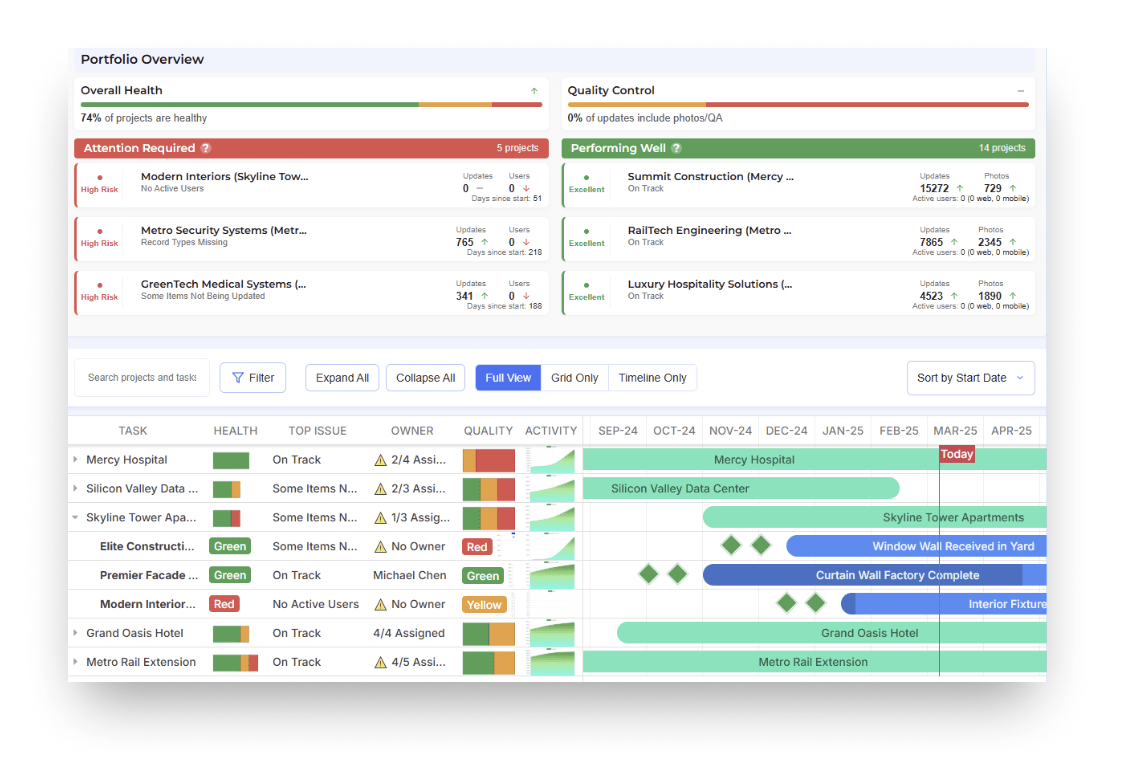Click the warning icon in Modern Interiors grid row
This screenshot has width=1124, height=766.
pyautogui.click(x=381, y=605)
